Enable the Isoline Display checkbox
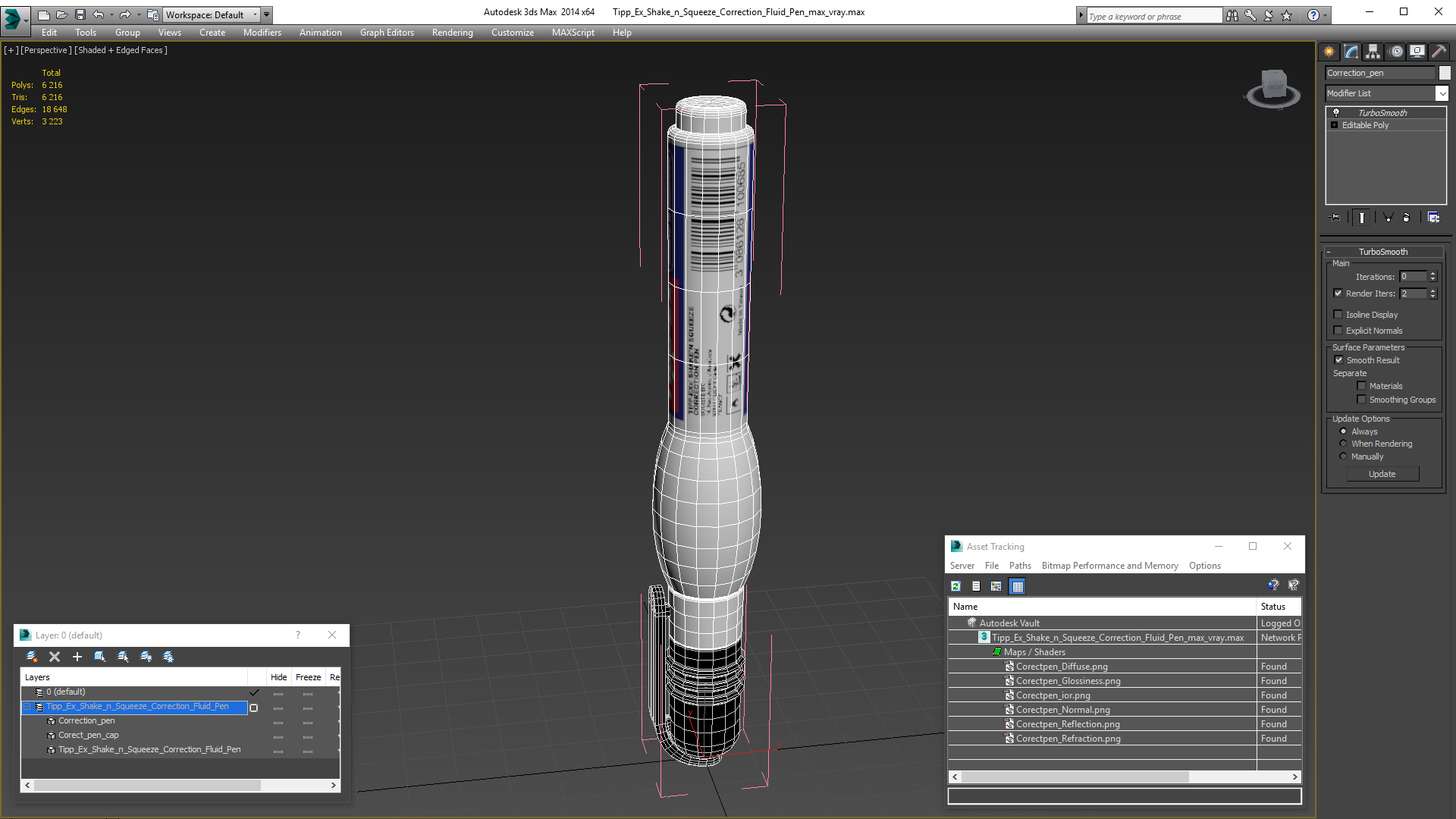The image size is (1456, 819). [1338, 315]
